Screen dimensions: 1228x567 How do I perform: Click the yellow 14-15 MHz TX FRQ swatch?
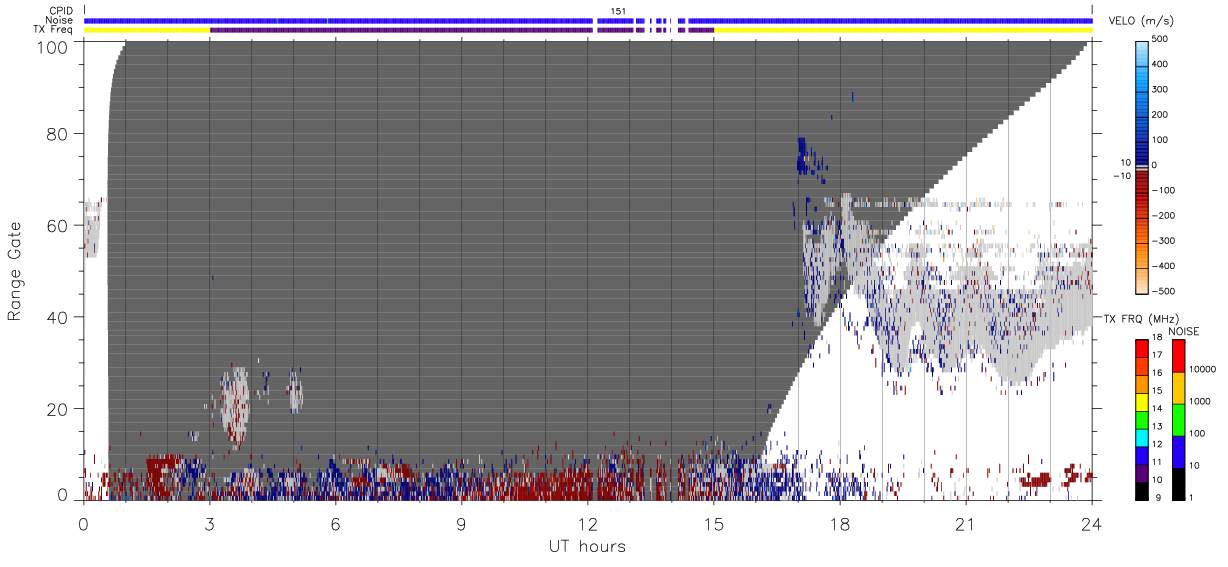tap(1141, 402)
